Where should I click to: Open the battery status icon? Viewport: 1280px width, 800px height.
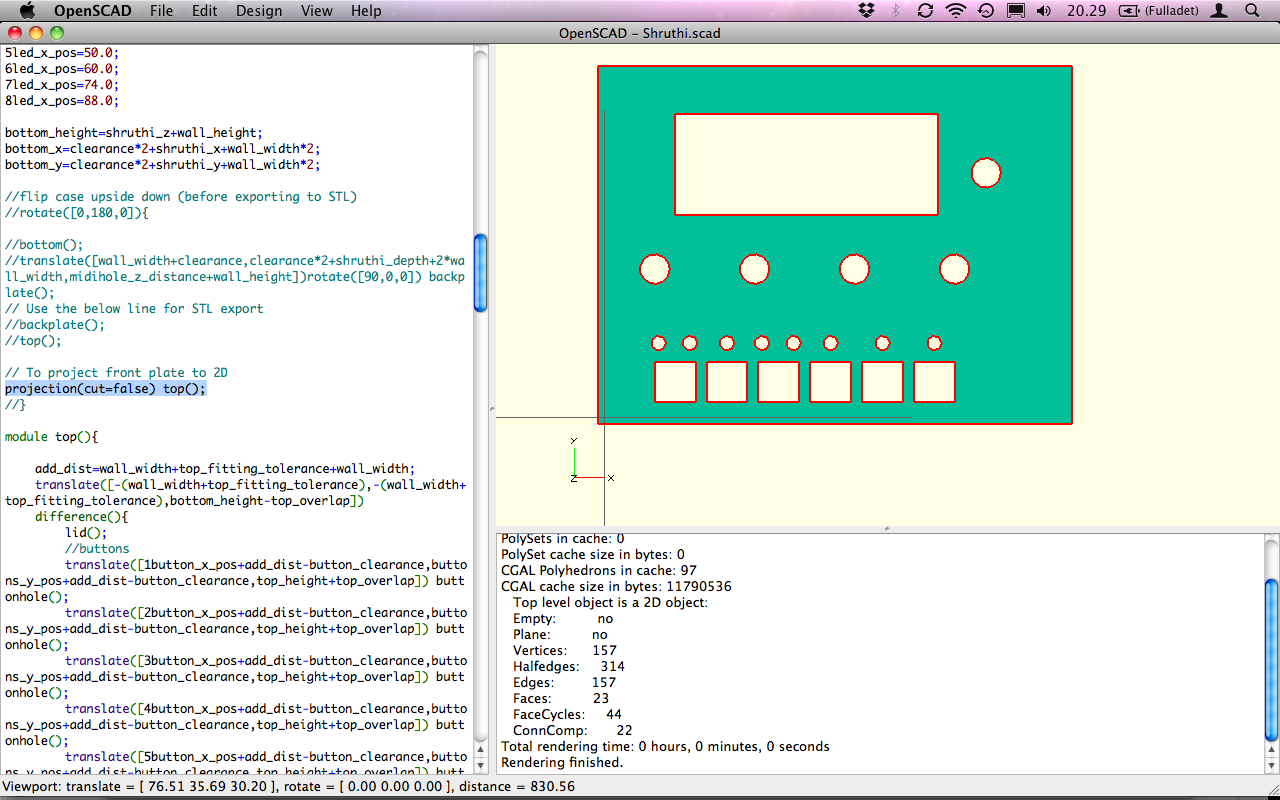coord(1129,11)
